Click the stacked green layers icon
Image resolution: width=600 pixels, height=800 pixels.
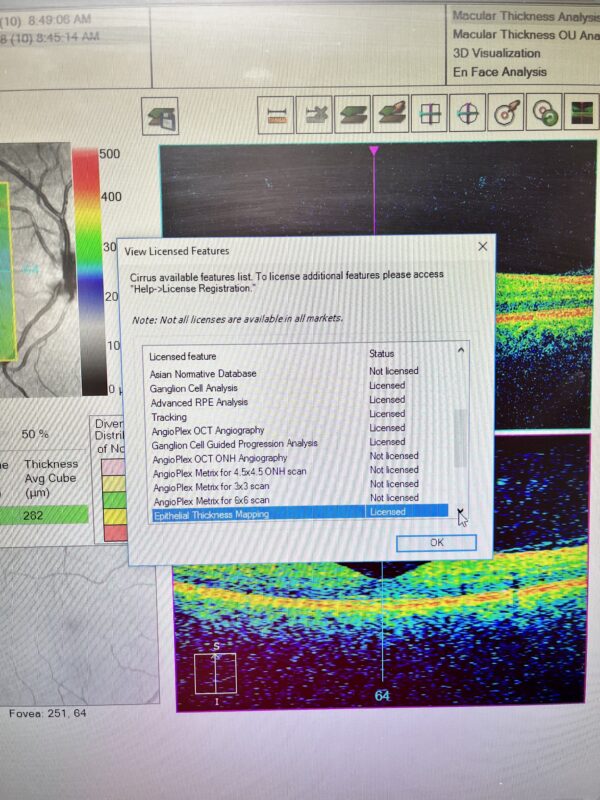[353, 114]
